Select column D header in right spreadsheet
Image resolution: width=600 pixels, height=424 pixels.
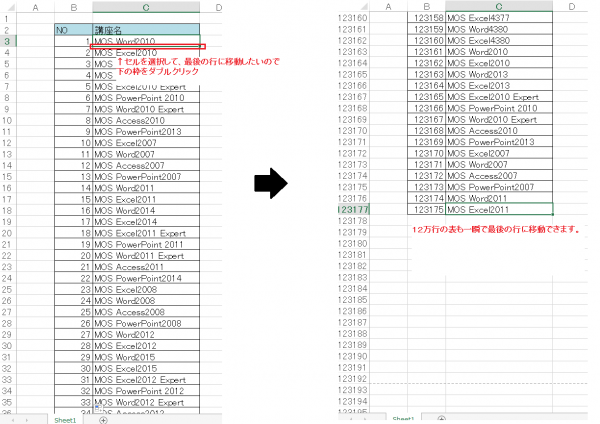[x=571, y=7]
